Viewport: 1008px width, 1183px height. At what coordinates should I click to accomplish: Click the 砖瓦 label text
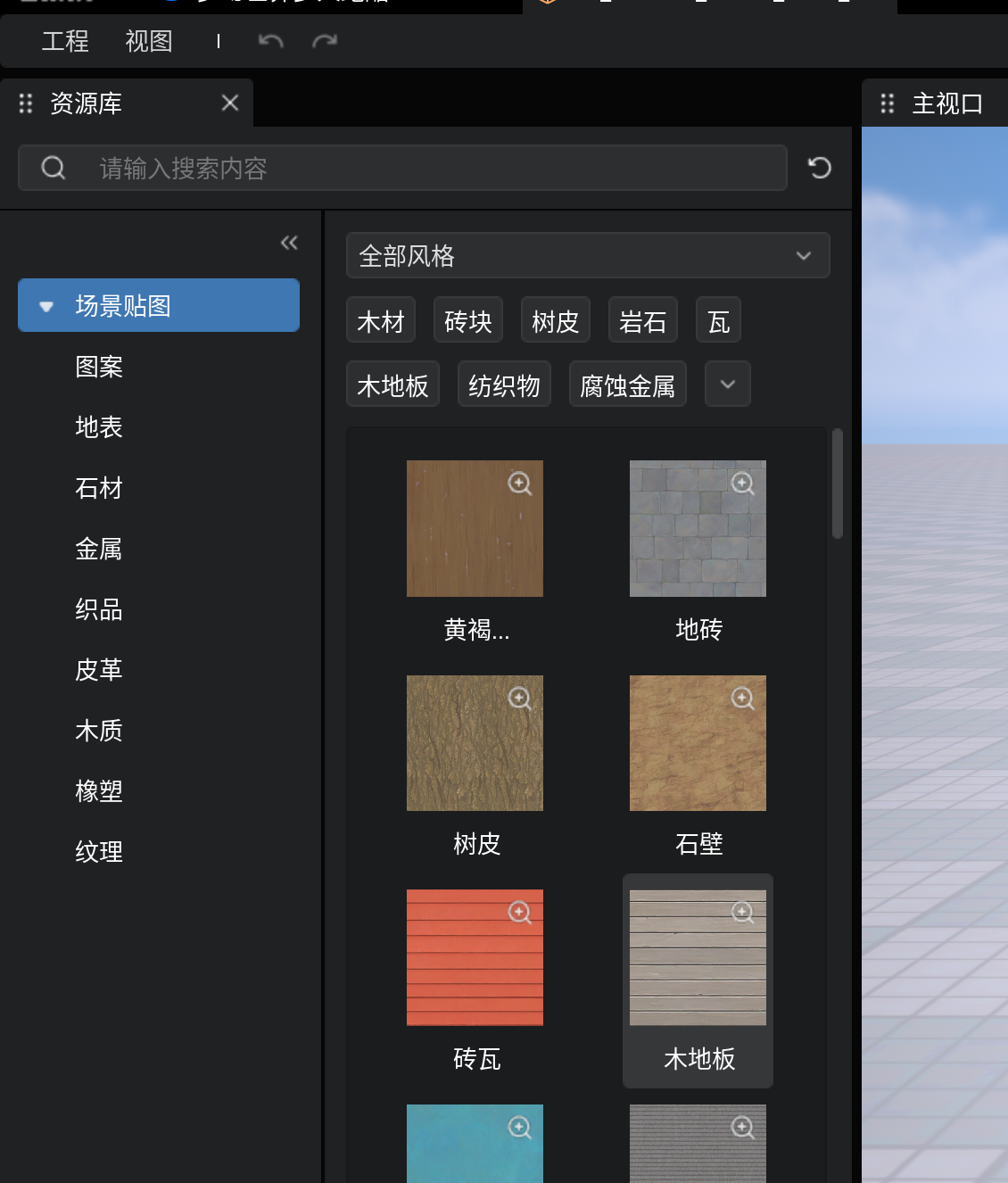click(476, 1059)
